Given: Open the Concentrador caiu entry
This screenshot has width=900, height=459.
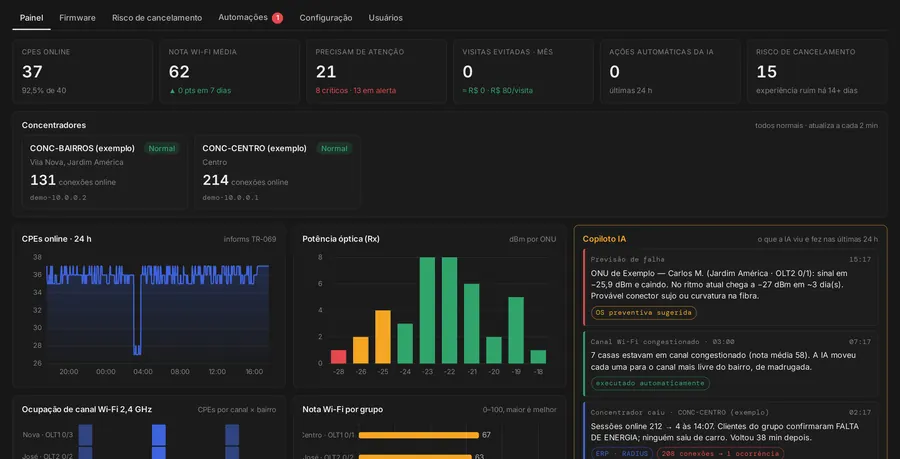Looking at the screenshot, I should click(730, 430).
